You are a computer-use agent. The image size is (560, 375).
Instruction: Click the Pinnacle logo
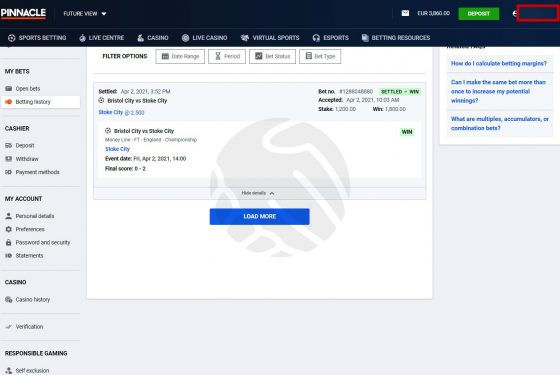[x=23, y=13]
